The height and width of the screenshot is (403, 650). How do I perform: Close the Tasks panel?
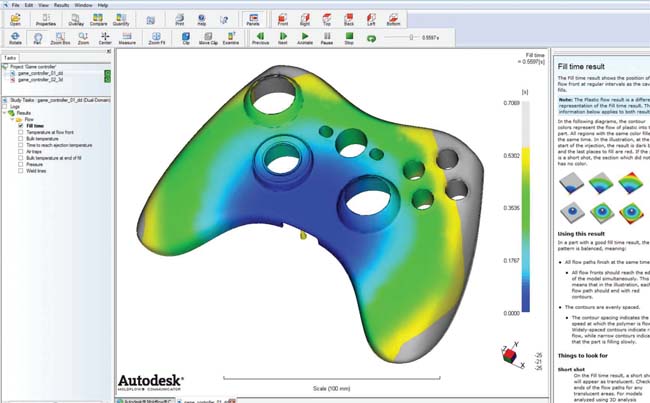pyautogui.click(x=109, y=51)
